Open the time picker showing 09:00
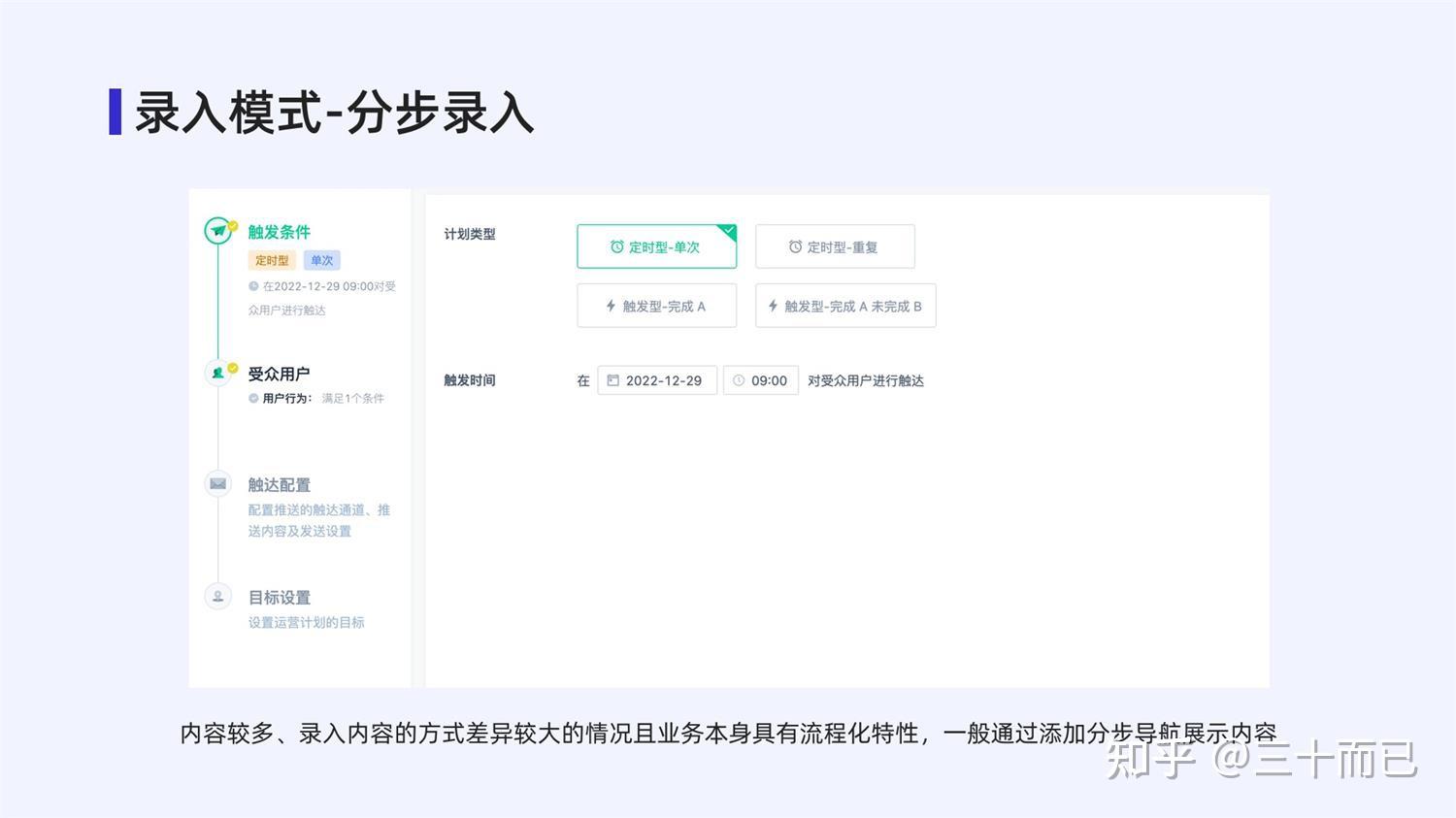This screenshot has width=1456, height=818. coord(761,380)
